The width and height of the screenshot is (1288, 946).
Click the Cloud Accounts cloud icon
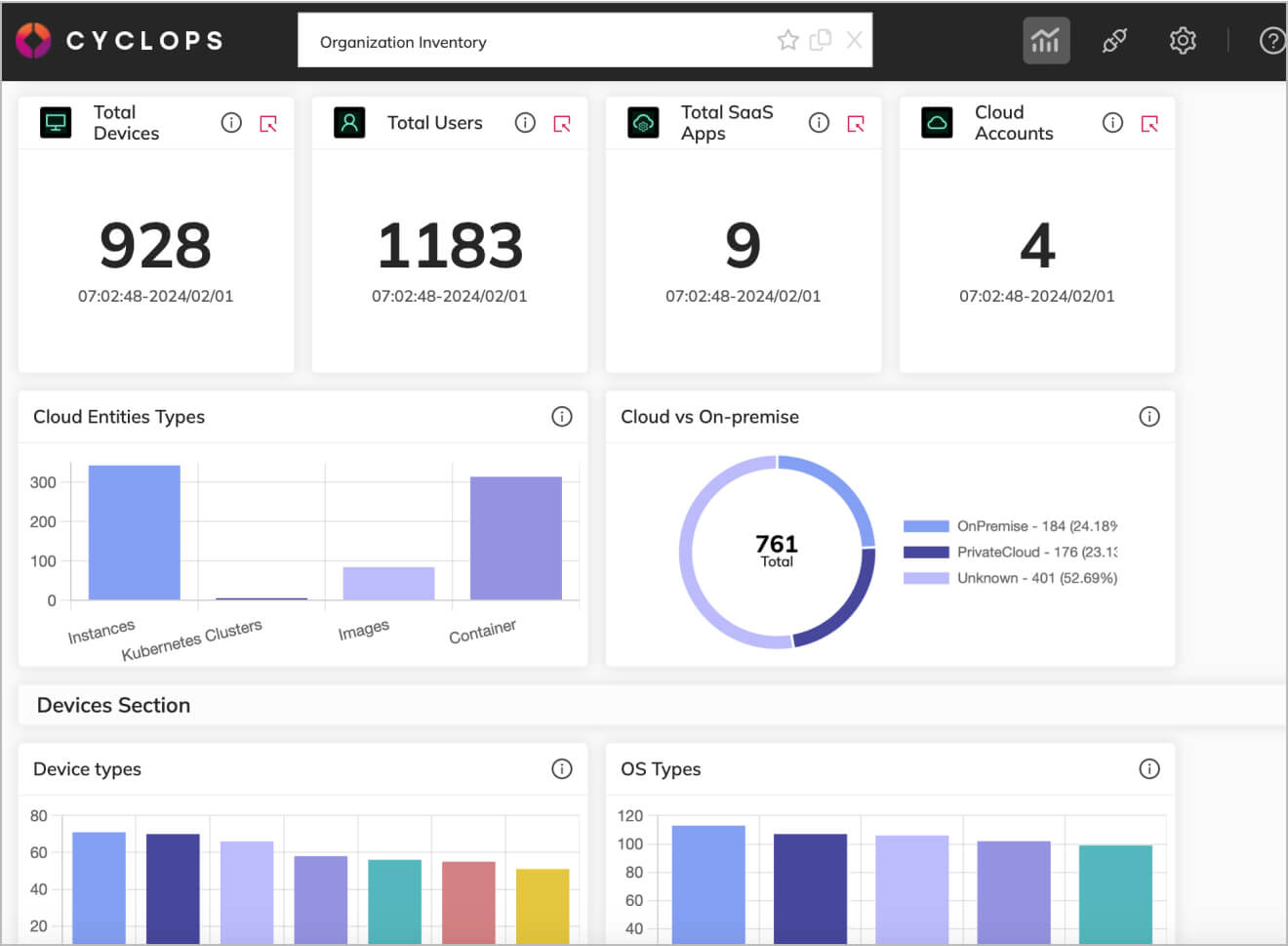(937, 122)
